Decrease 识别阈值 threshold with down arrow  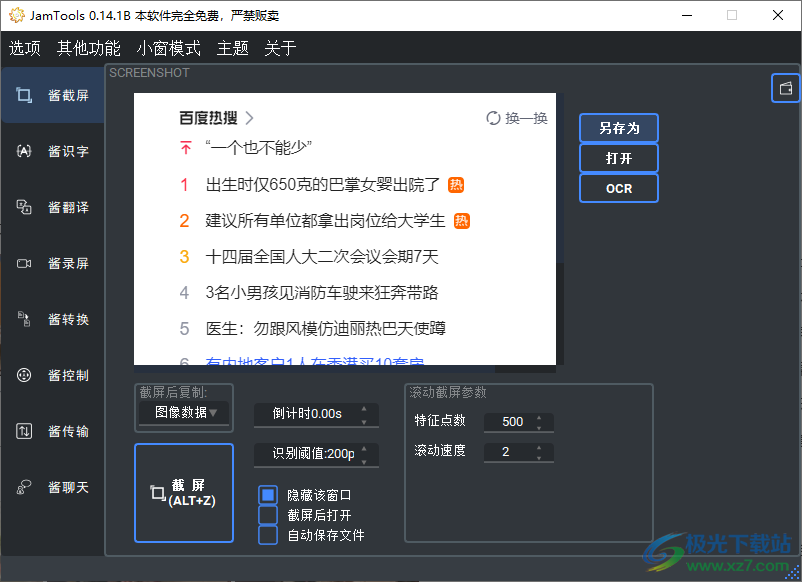364,461
